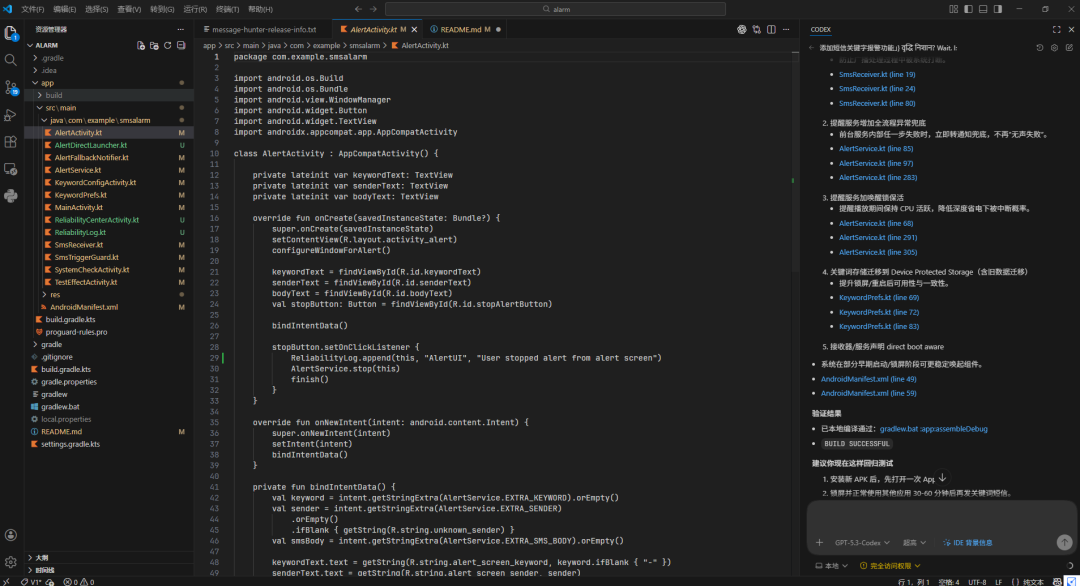Start a new Codex chat
Screen dimensions: 1080x586
point(1069,48)
